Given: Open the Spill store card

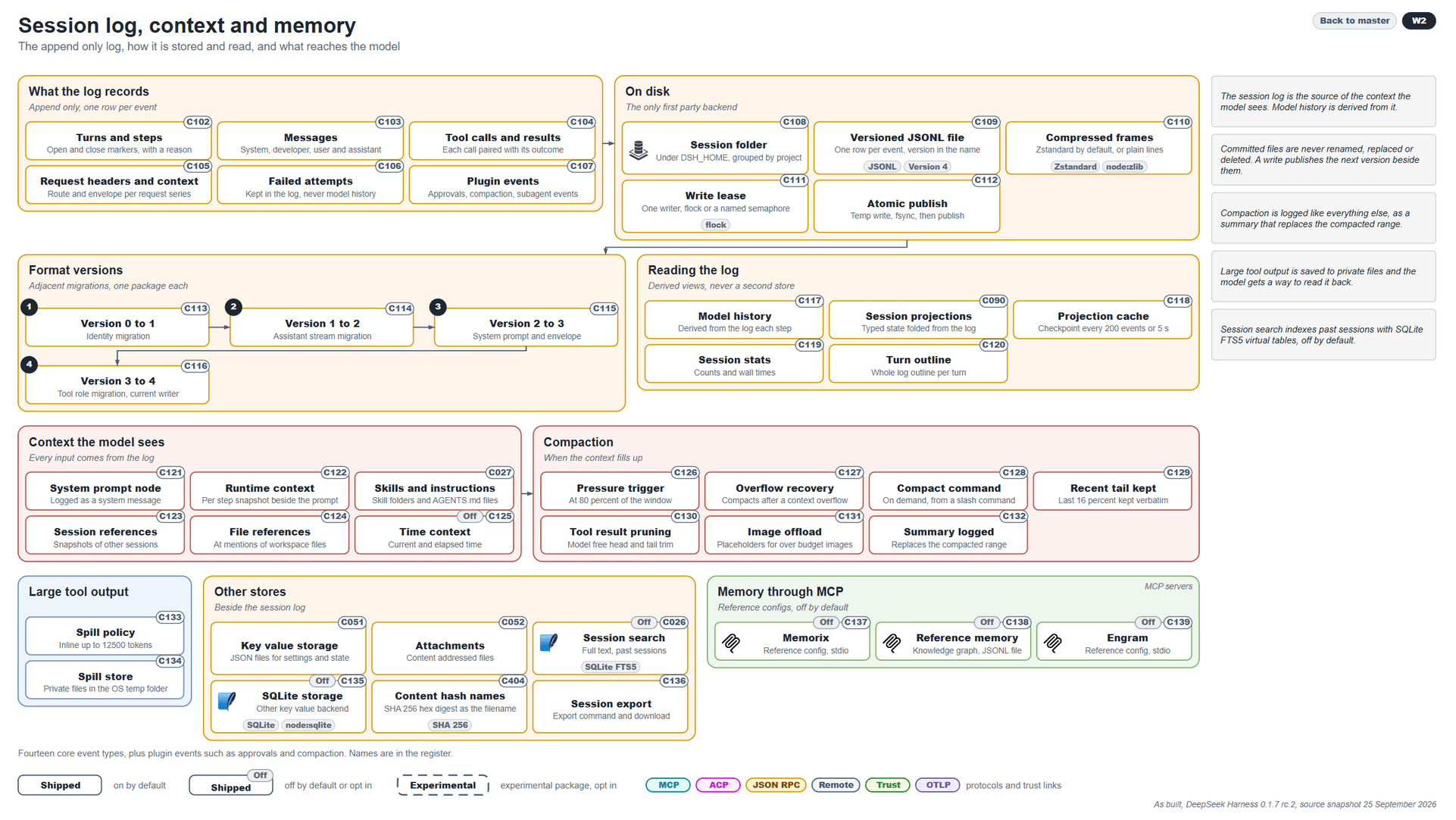Looking at the screenshot, I should click(105, 681).
